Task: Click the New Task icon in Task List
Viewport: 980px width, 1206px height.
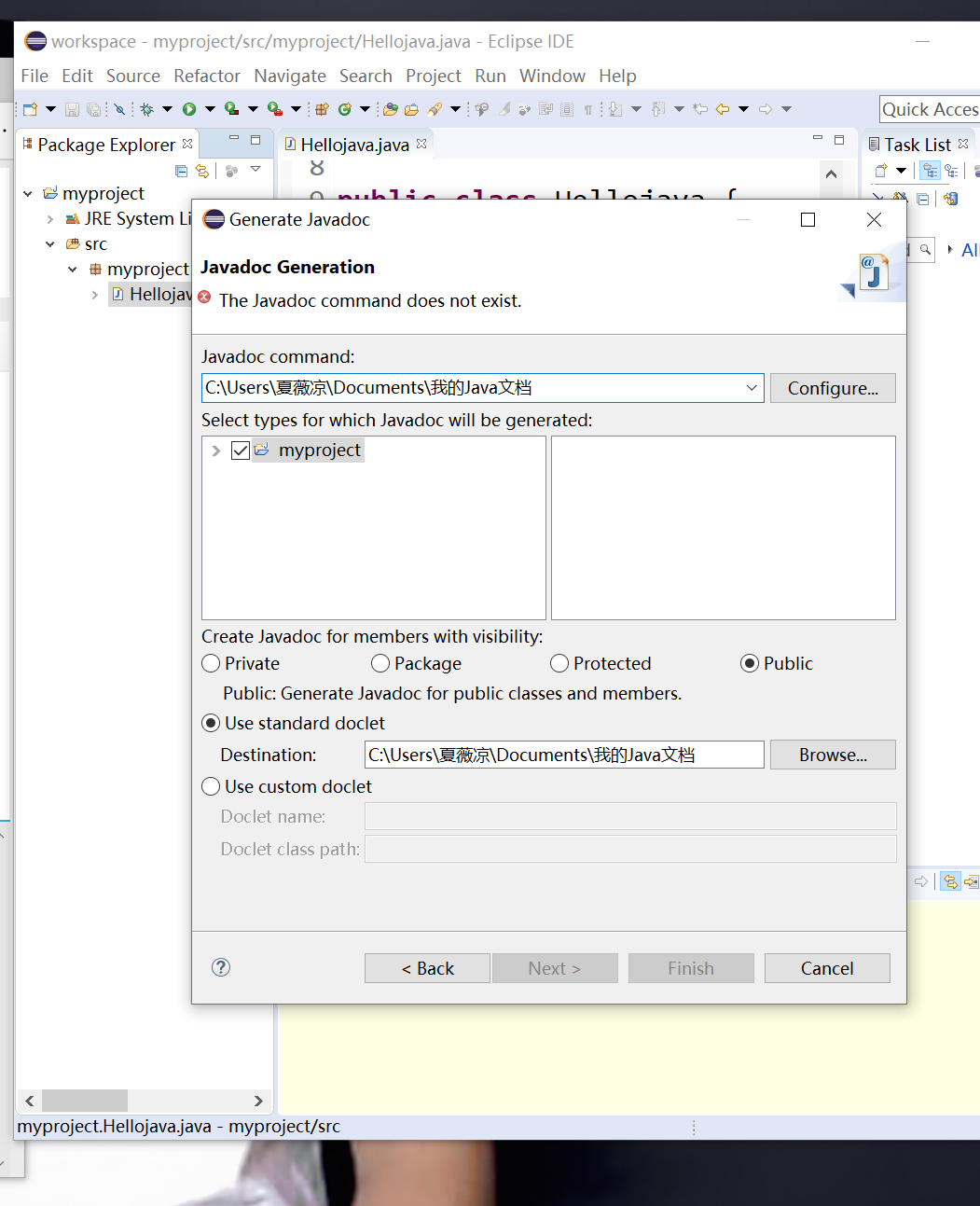Action: click(x=881, y=171)
